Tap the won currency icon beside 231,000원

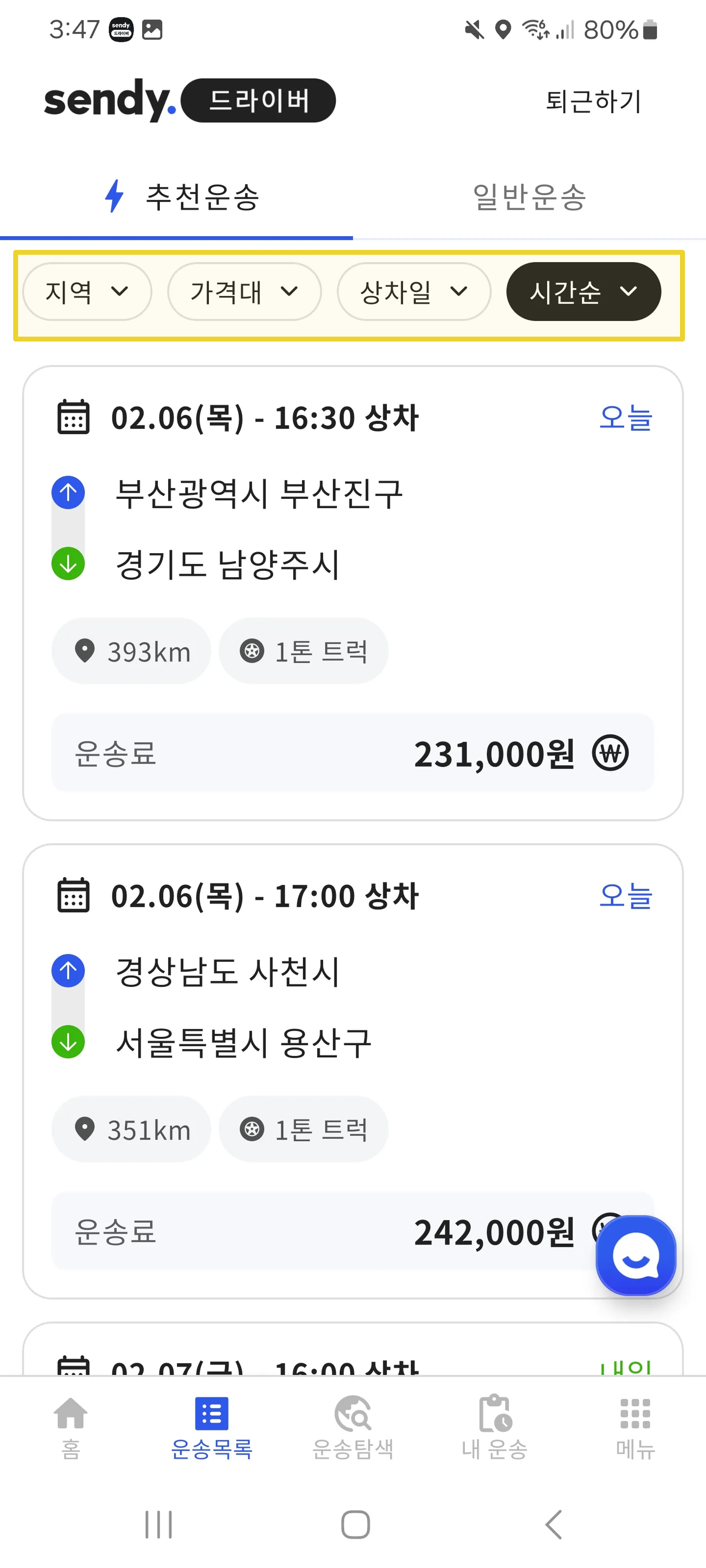tap(610, 753)
